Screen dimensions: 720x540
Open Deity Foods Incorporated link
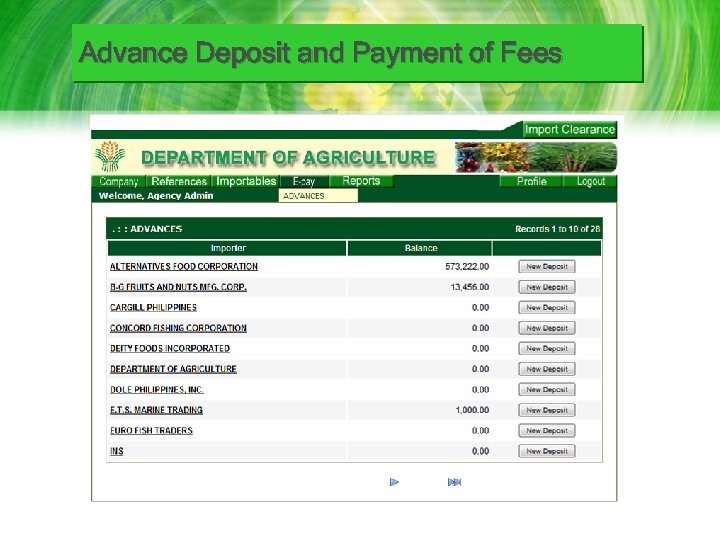[x=170, y=349]
